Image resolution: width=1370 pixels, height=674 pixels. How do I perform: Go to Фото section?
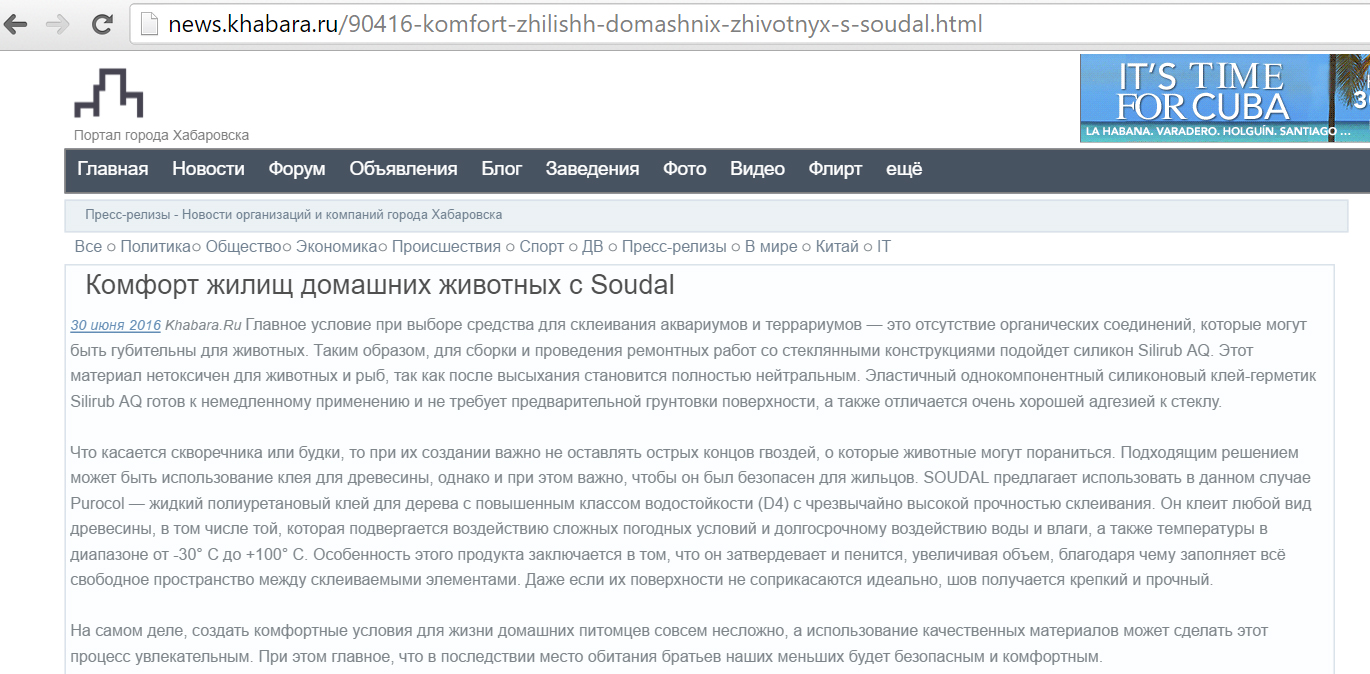tap(685, 169)
